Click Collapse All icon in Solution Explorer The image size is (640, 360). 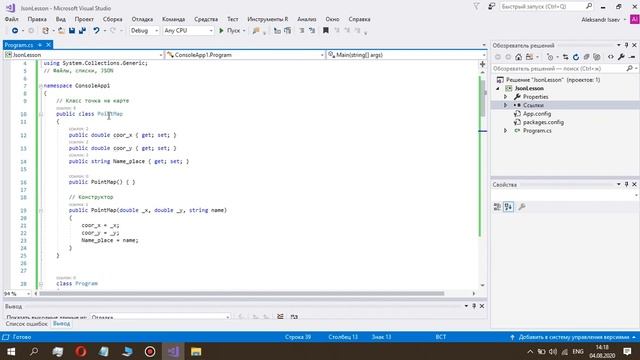pyautogui.click(x=587, y=57)
